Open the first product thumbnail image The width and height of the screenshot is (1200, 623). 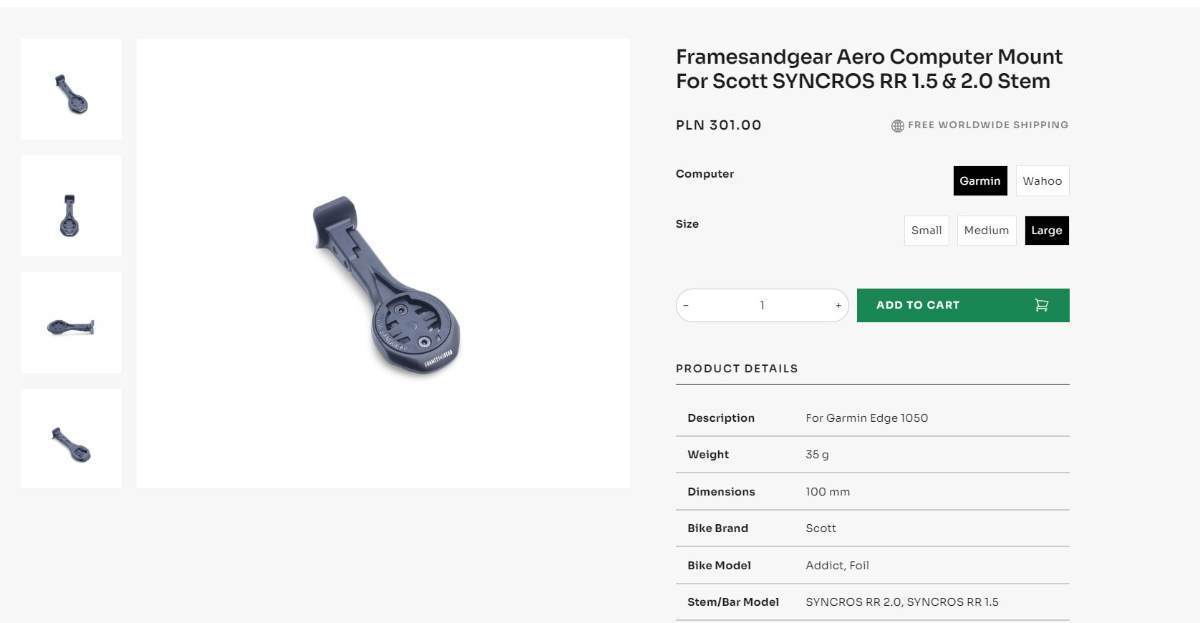[71, 90]
